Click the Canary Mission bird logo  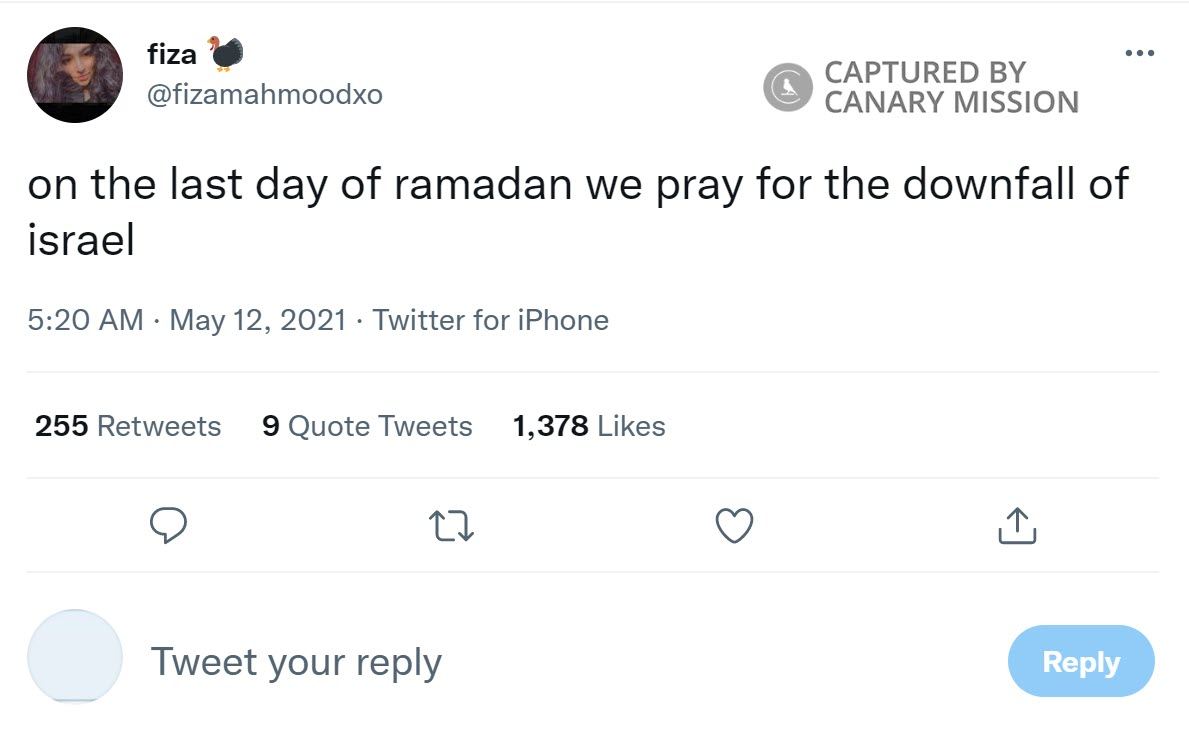click(x=788, y=86)
